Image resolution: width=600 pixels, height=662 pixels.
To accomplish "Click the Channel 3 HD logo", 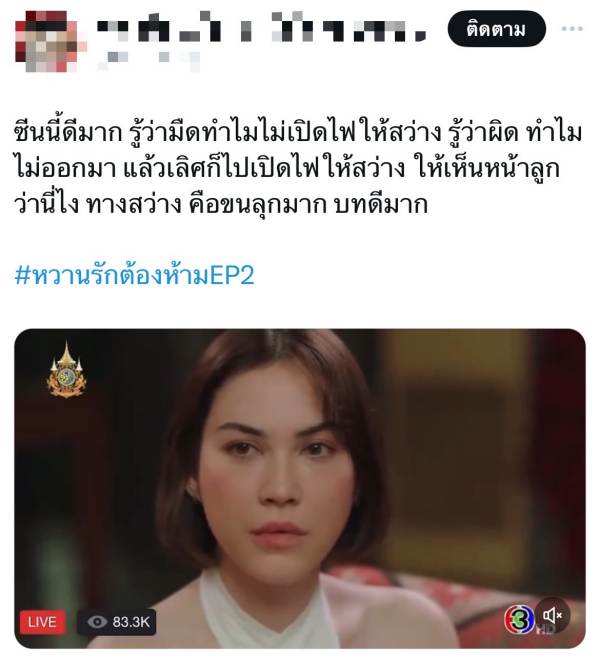I will pos(520,620).
